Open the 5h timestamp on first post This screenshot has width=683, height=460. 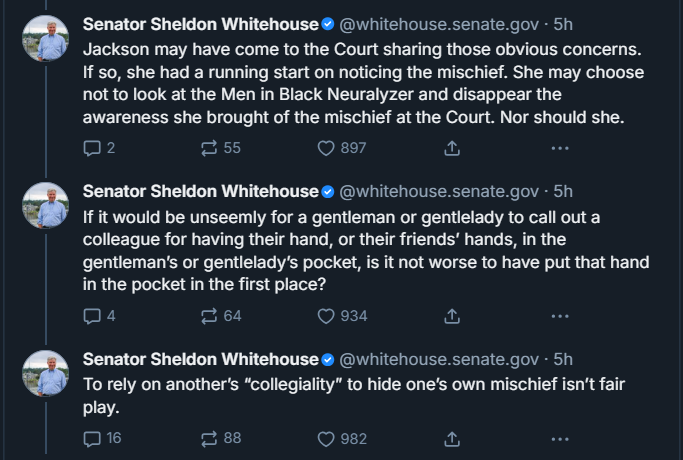(x=563, y=24)
